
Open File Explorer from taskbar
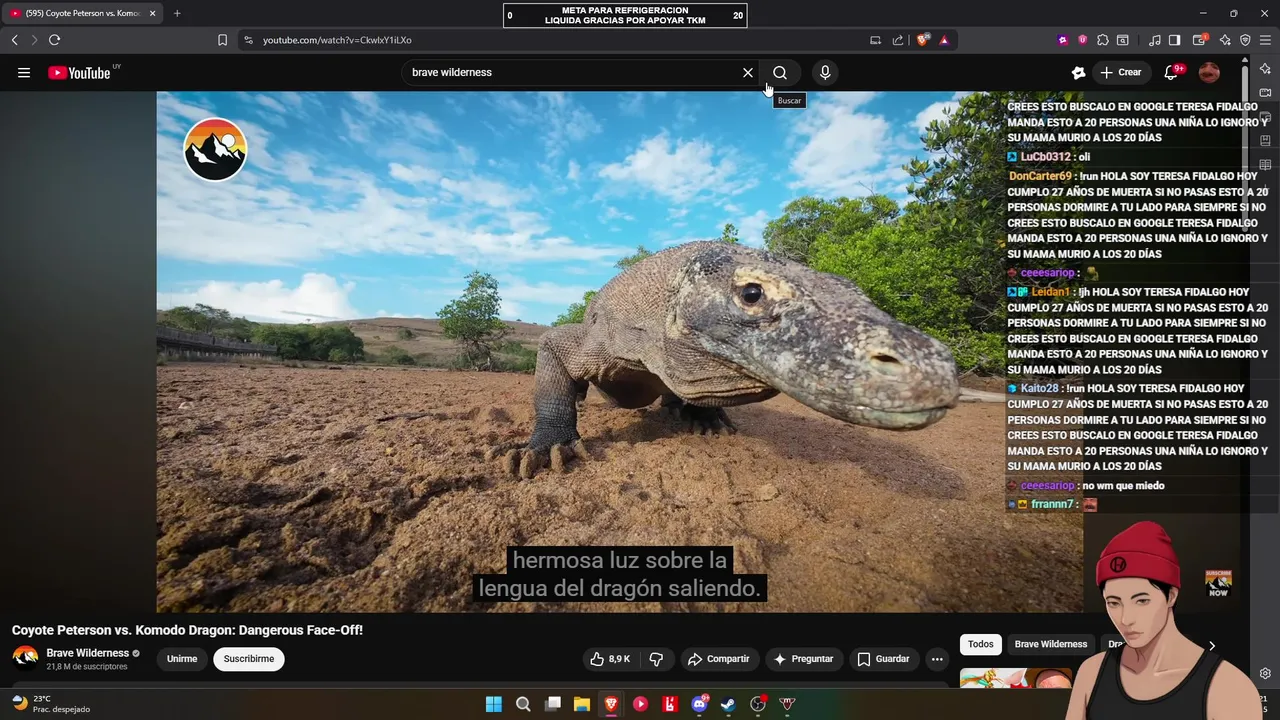point(581,704)
